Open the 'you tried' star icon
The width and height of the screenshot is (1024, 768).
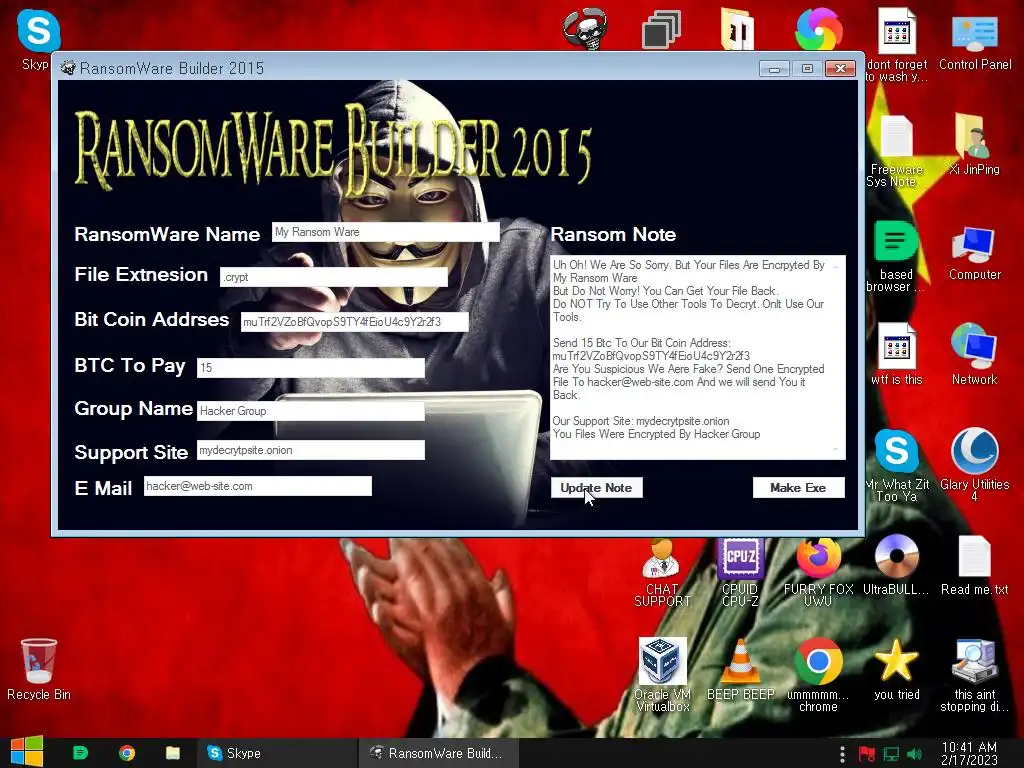point(896,670)
